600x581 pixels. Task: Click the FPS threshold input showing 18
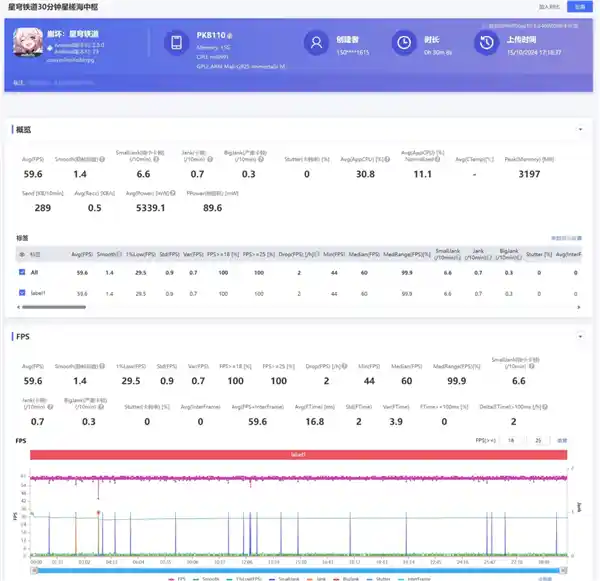511,441
